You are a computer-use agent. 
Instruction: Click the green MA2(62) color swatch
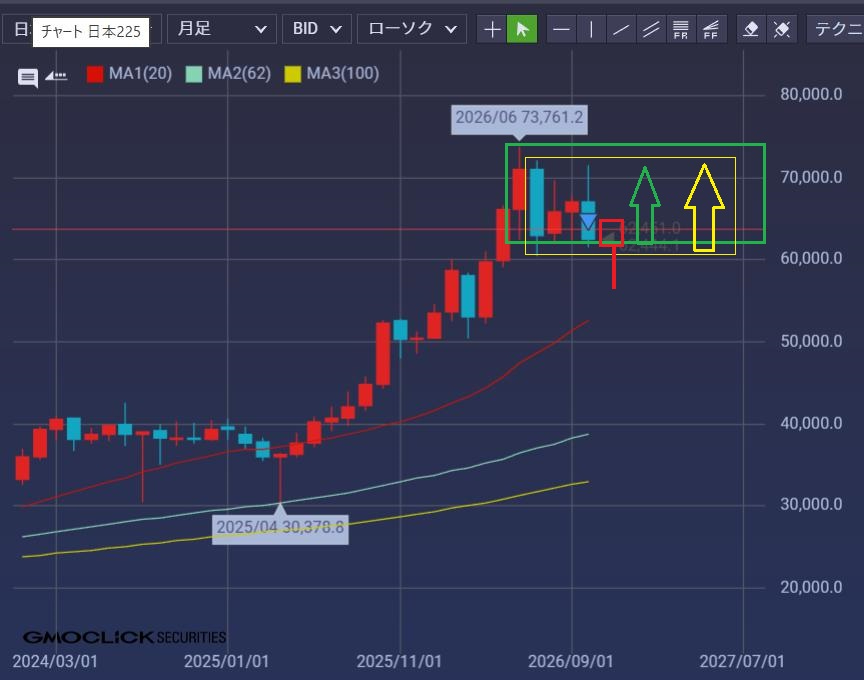coord(194,74)
